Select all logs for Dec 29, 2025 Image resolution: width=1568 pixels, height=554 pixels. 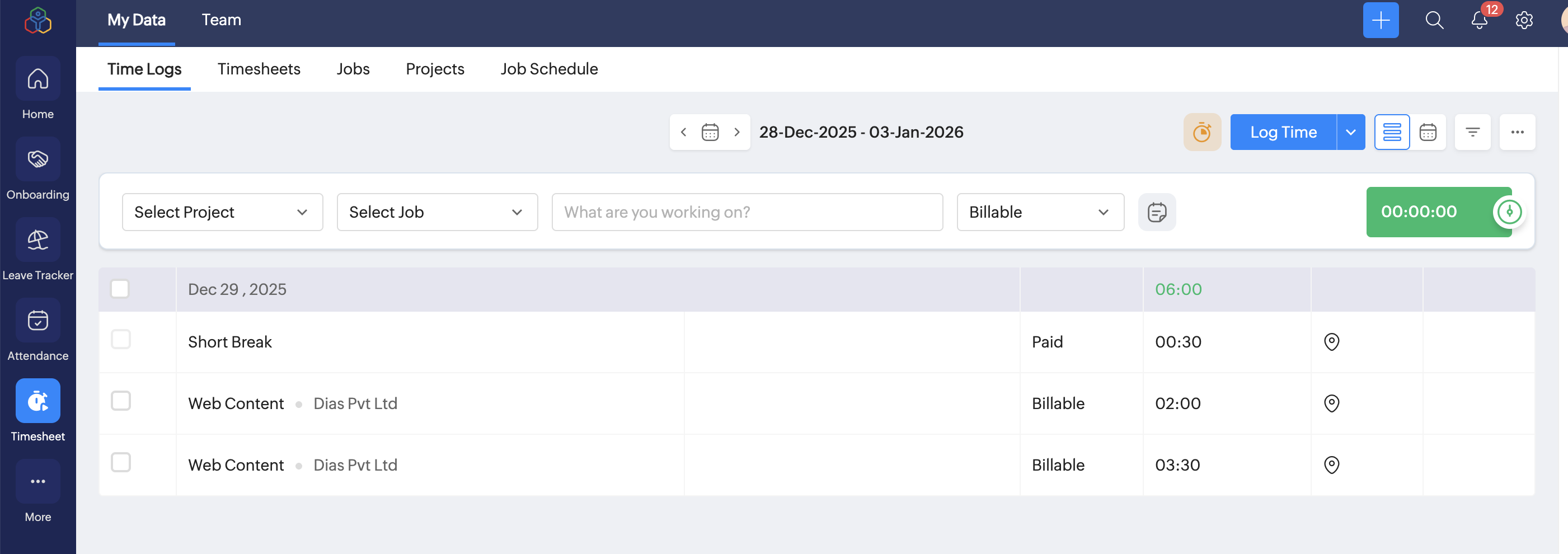coord(120,289)
